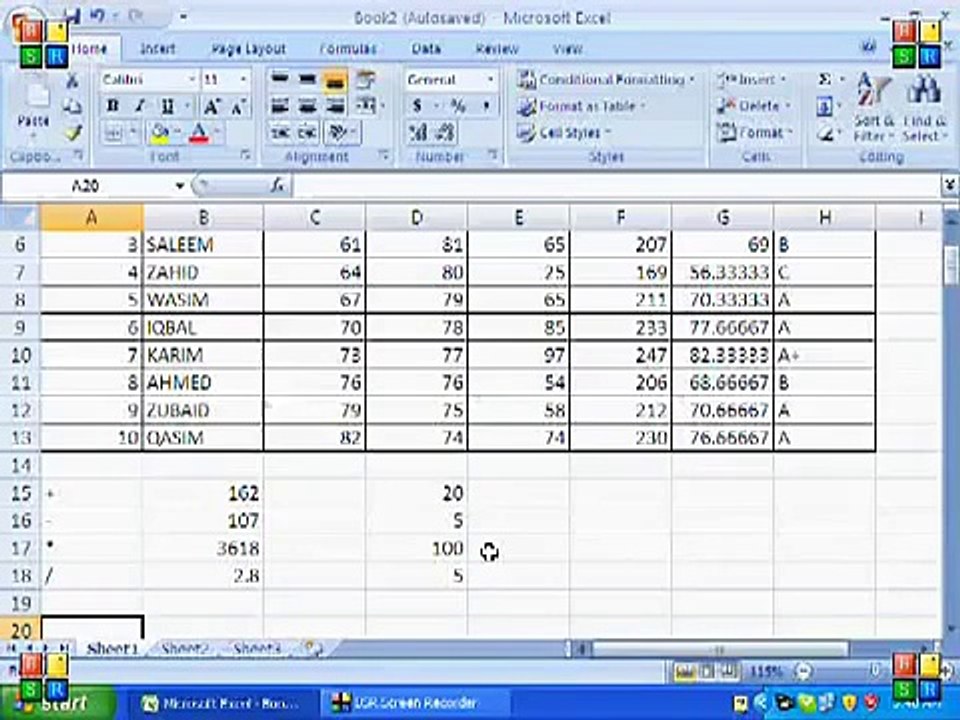
Task: Open Find & Select binoculars
Action: click(x=924, y=107)
